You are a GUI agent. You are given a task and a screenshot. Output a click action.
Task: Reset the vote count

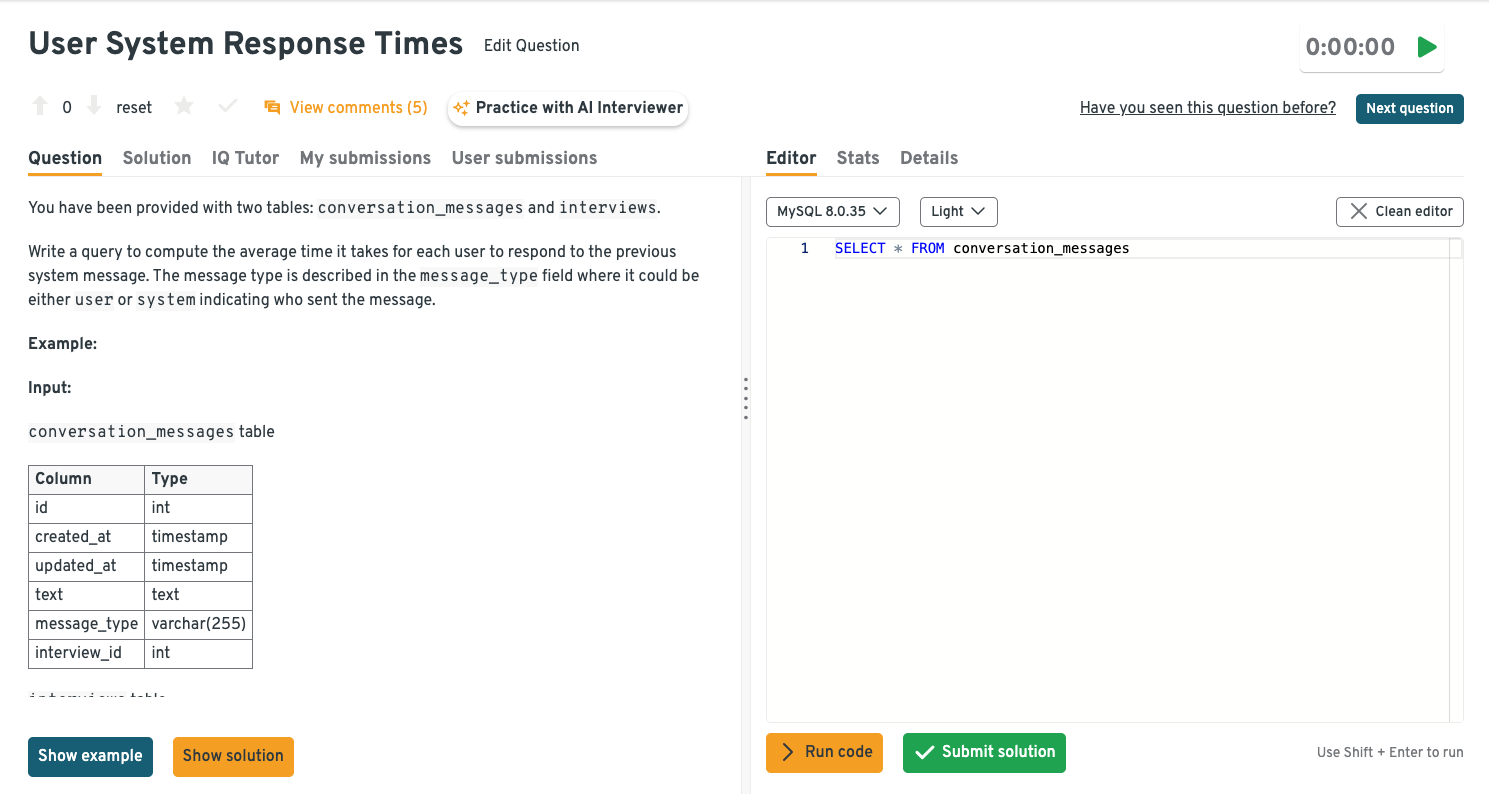134,108
